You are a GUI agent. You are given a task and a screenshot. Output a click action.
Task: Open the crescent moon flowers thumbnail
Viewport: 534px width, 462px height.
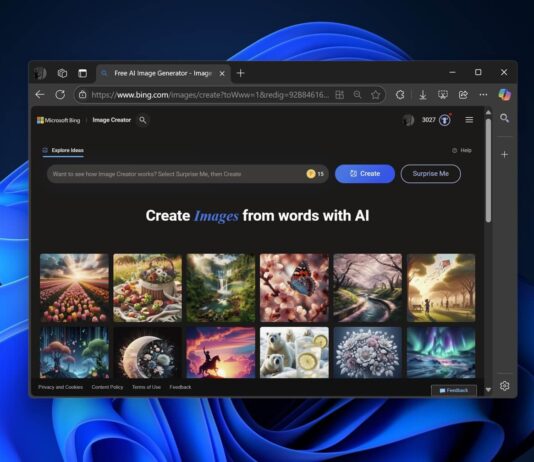point(147,352)
